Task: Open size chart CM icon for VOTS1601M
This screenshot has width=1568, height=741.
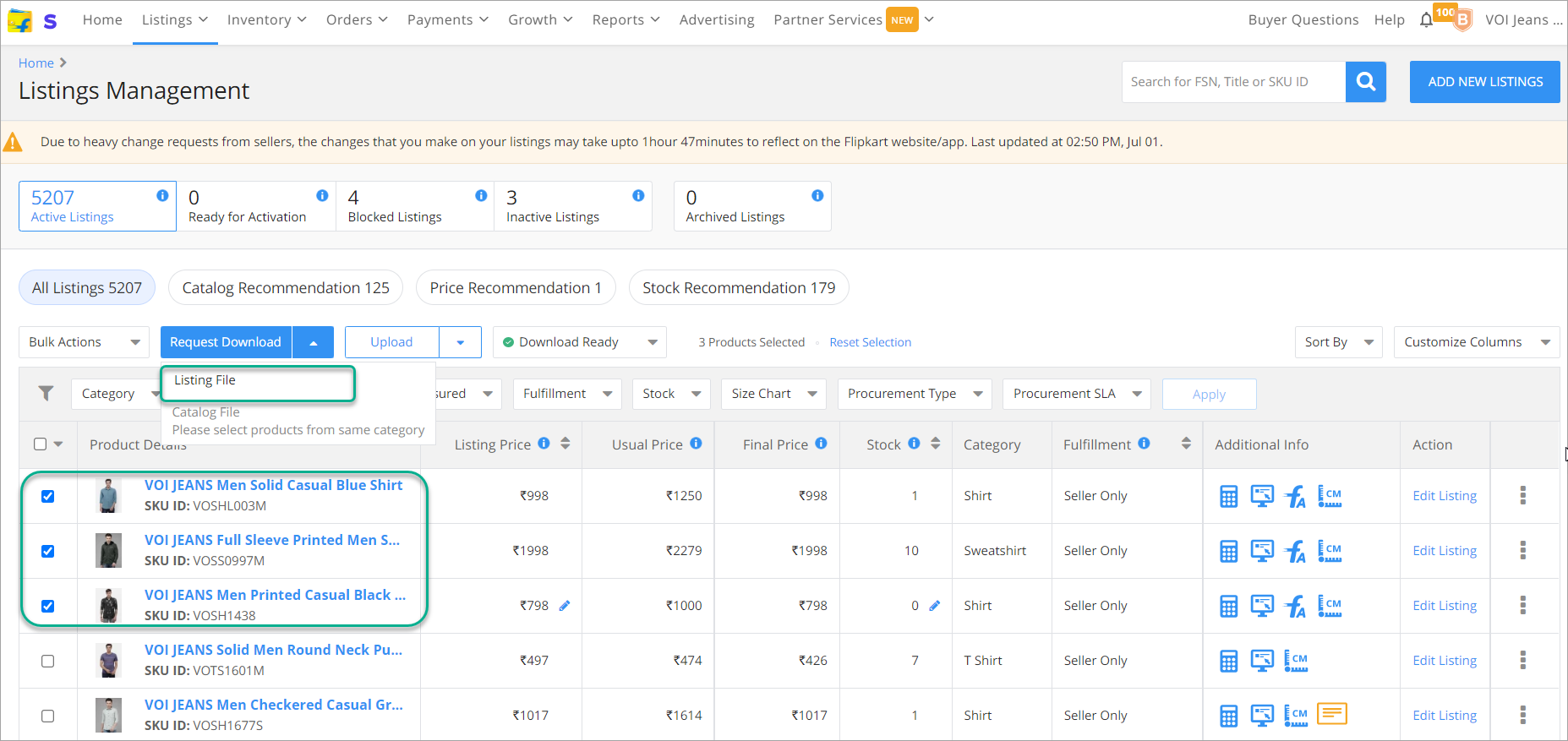Action: pos(1296,661)
